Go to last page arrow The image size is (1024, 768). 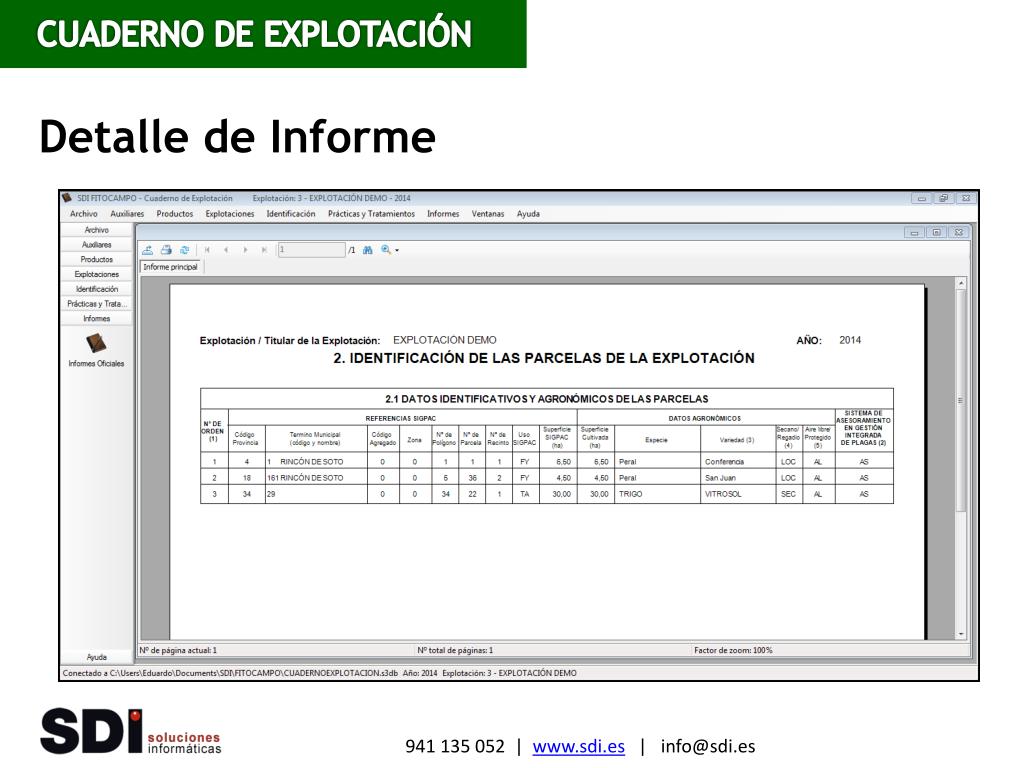point(264,250)
